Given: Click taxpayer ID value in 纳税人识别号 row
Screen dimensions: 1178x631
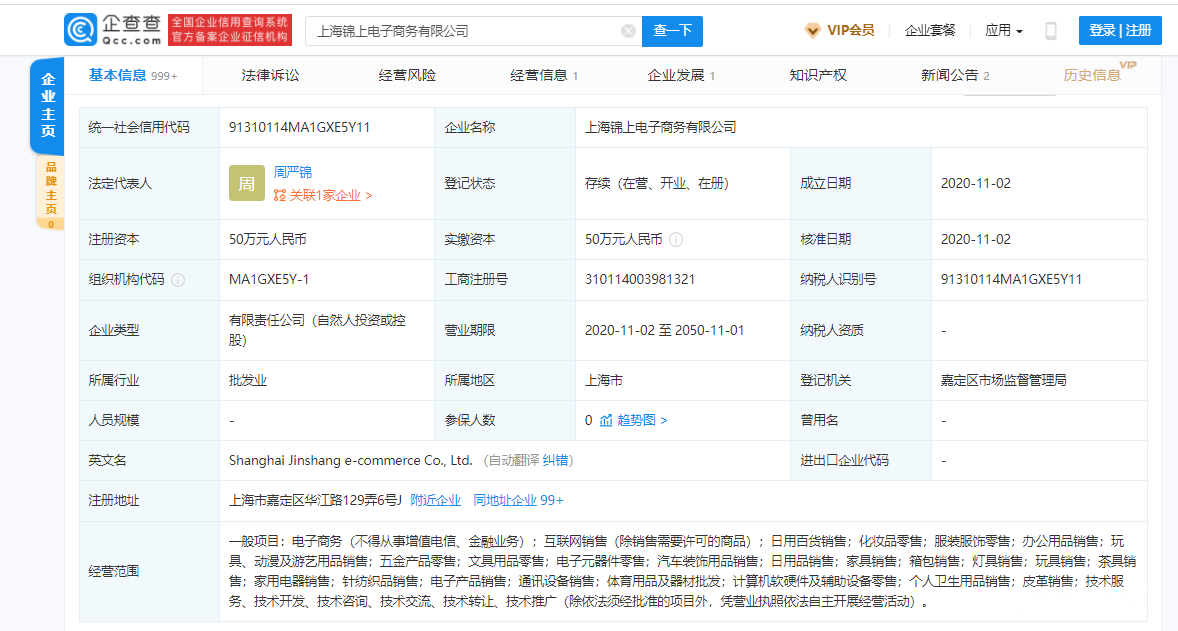Looking at the screenshot, I should click(1011, 279).
